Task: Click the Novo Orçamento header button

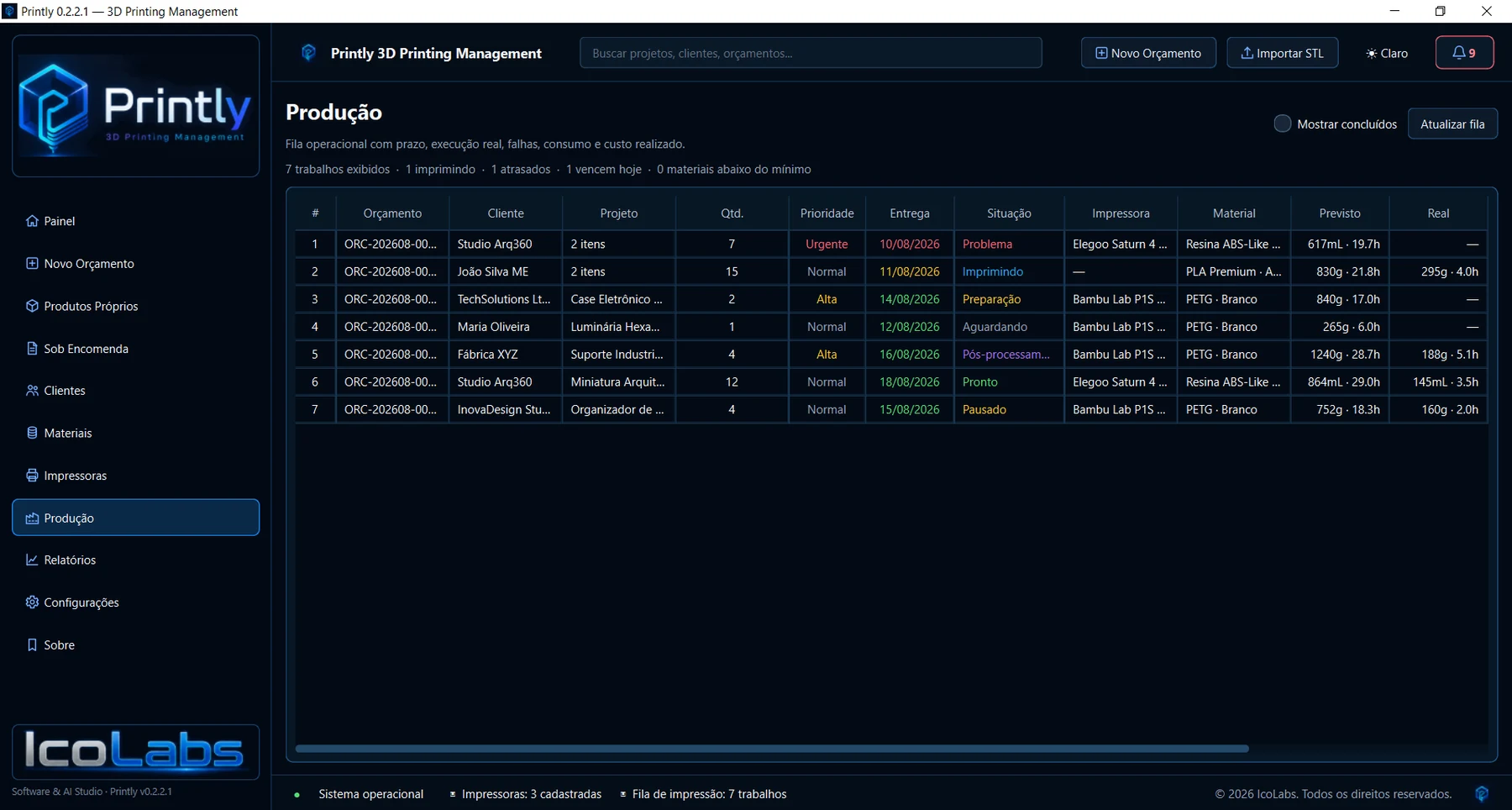Action: click(x=1148, y=53)
